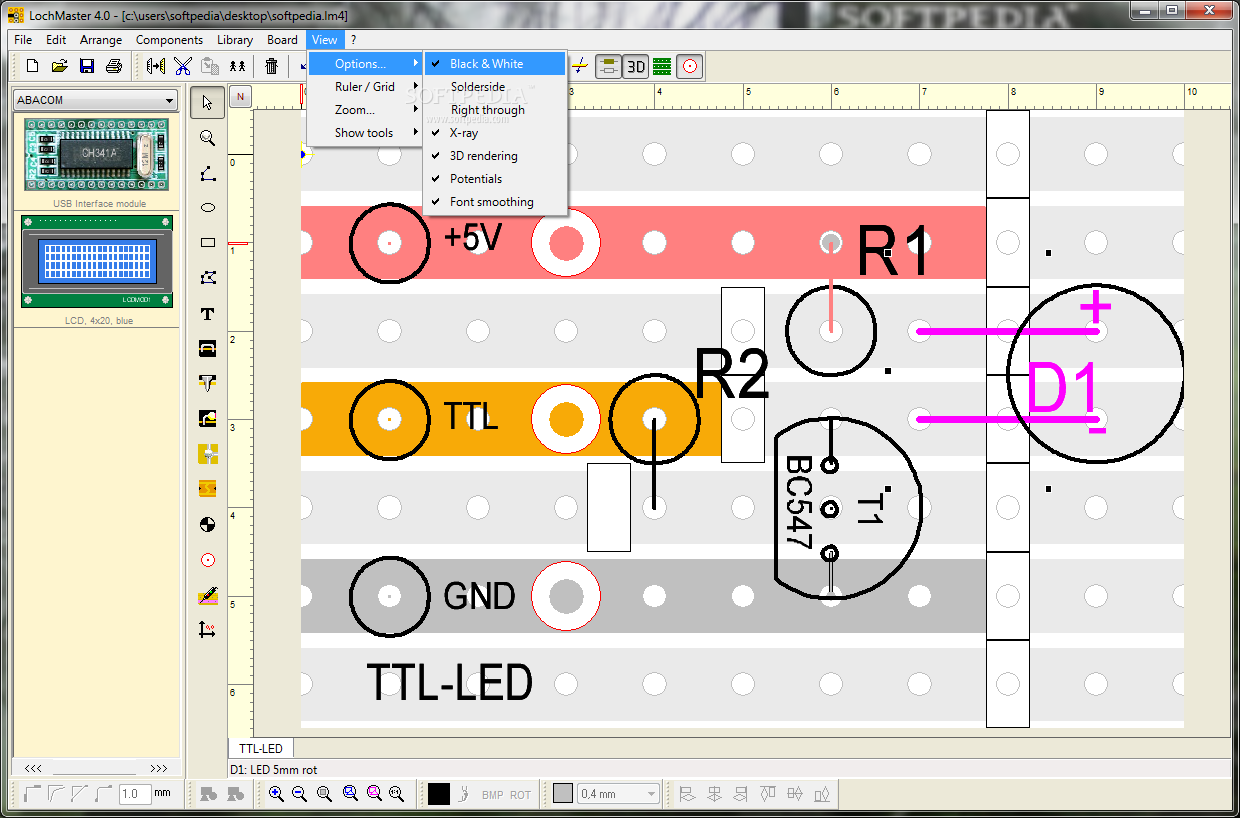
Task: Select the polyline drawing tool
Action: (207, 172)
